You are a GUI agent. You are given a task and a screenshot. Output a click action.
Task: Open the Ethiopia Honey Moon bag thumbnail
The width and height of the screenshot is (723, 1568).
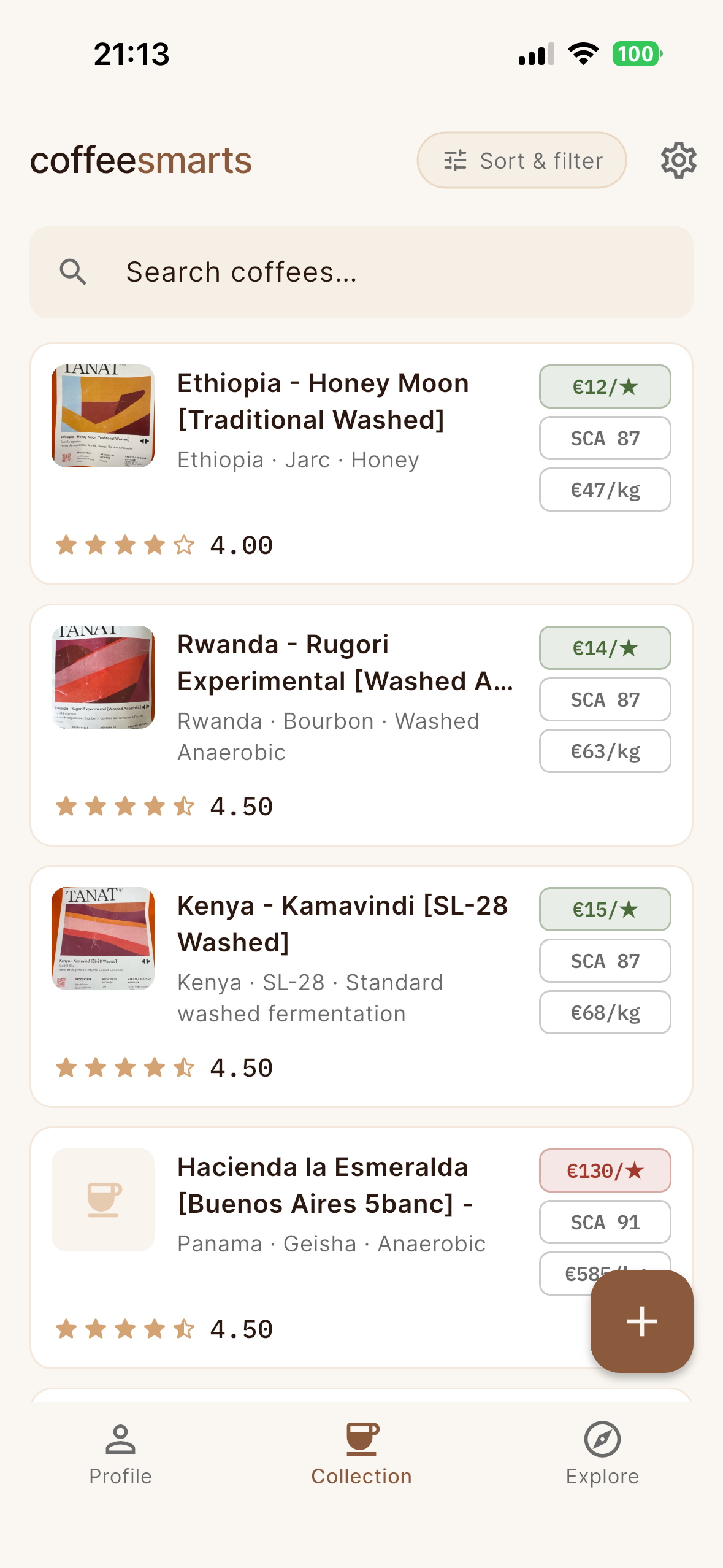pyautogui.click(x=103, y=416)
